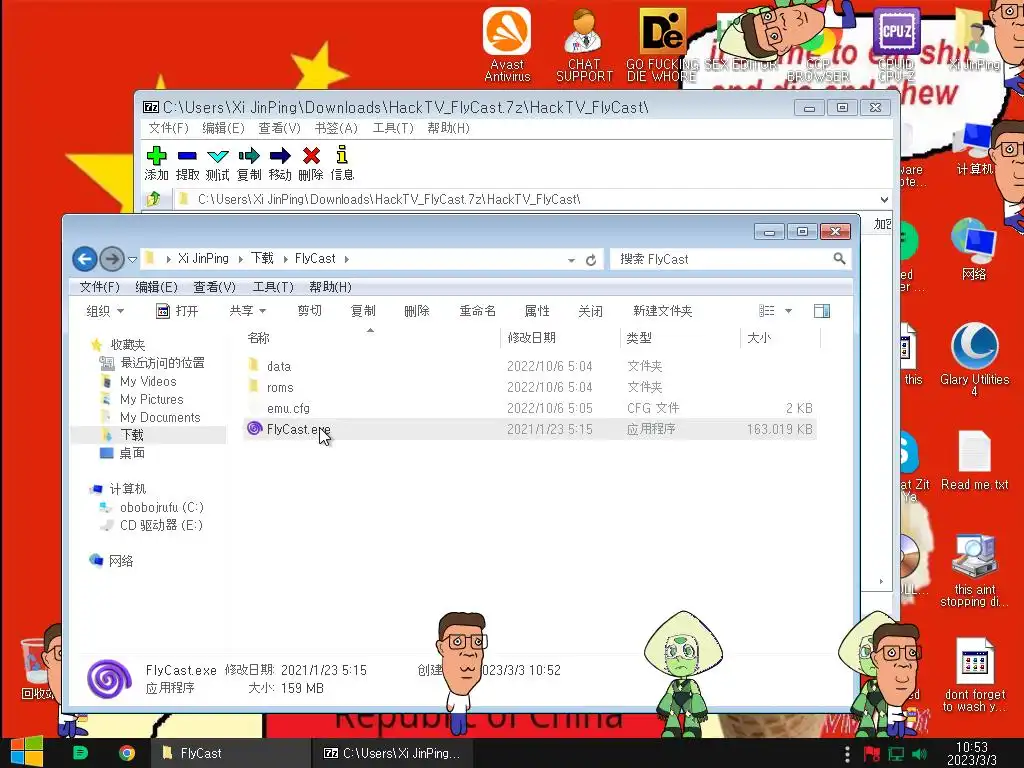The width and height of the screenshot is (1024, 768).
Task: Click 属性 in Explorer toolbar
Action: pos(537,311)
